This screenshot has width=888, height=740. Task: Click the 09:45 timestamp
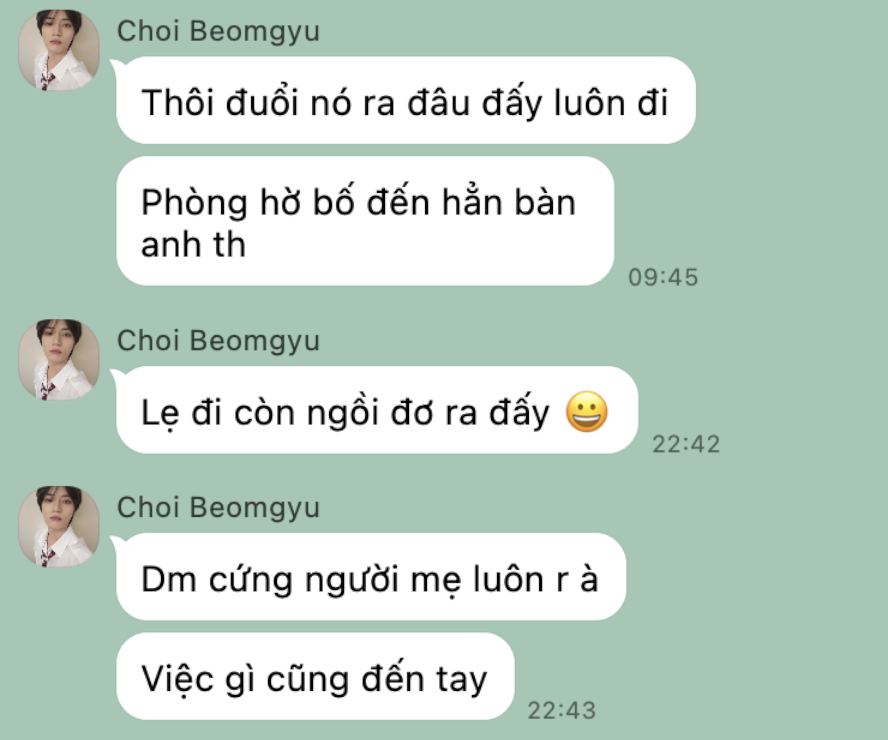(663, 277)
